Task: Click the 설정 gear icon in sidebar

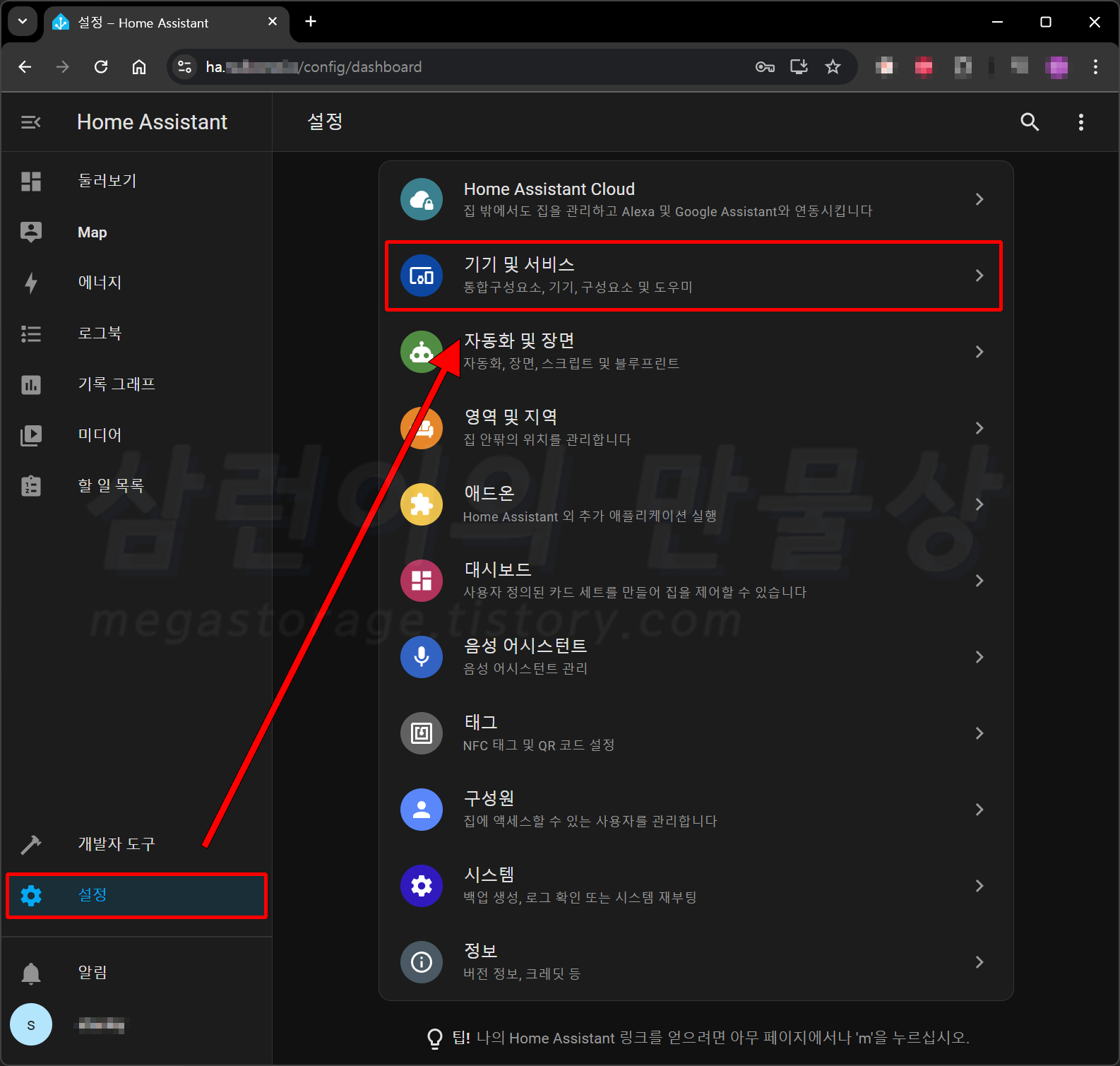Action: click(x=31, y=896)
